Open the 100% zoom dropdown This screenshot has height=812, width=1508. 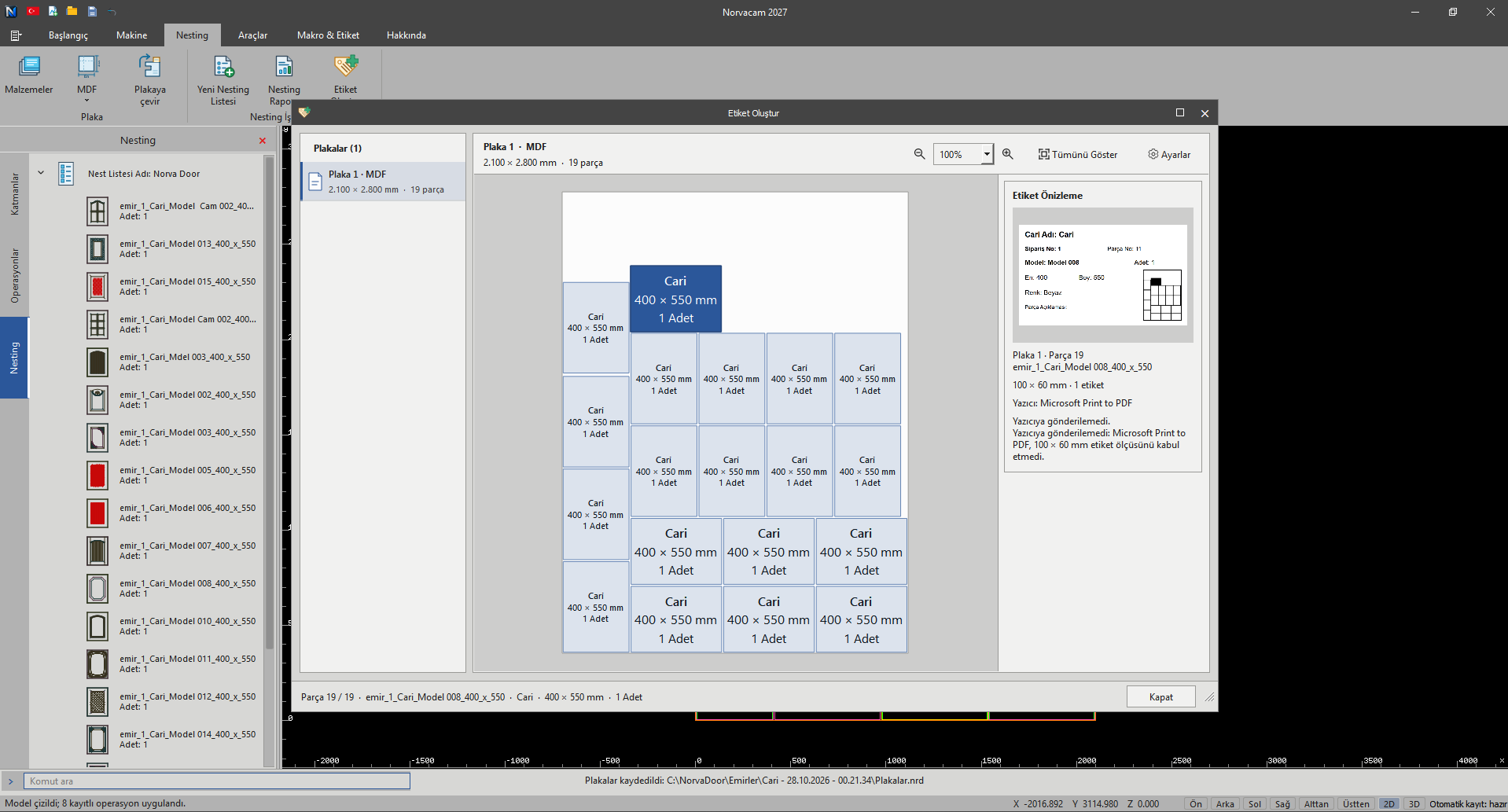point(963,154)
